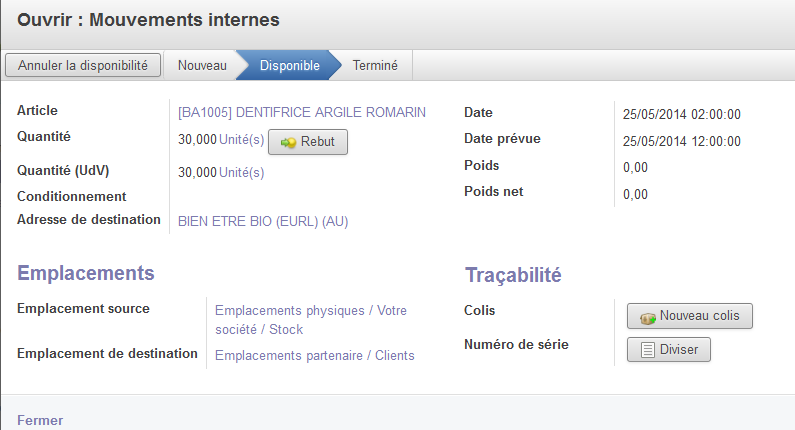
Task: Click the Rebut button label
Action: coord(318,141)
